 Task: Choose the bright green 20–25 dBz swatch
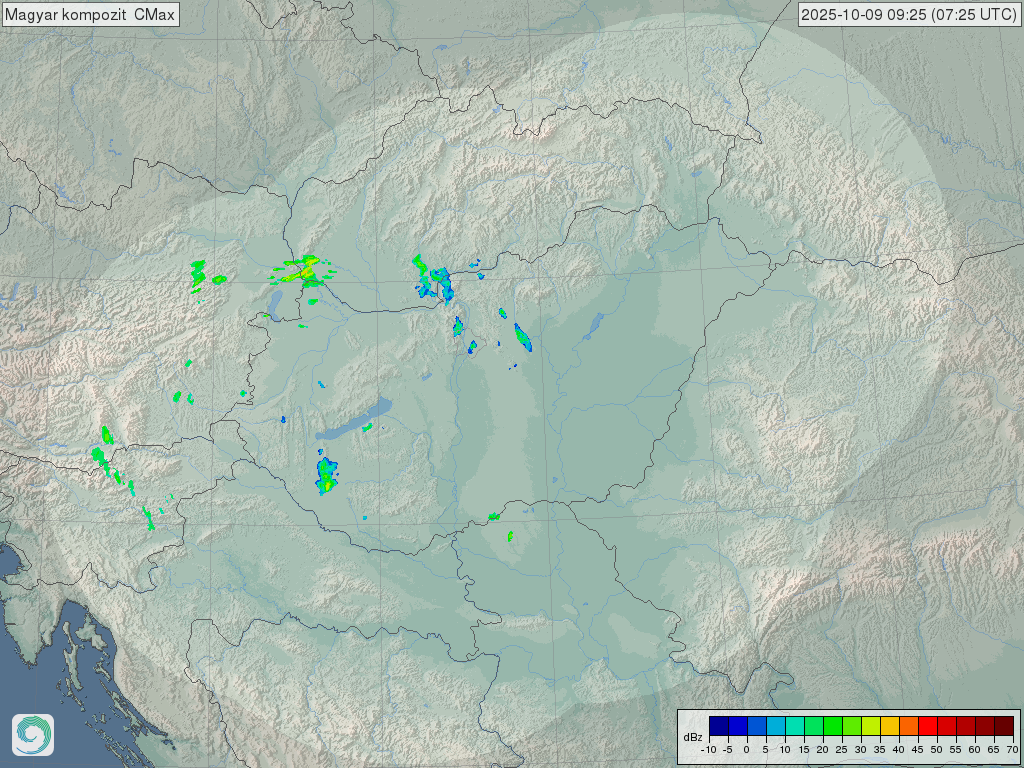pos(833,726)
